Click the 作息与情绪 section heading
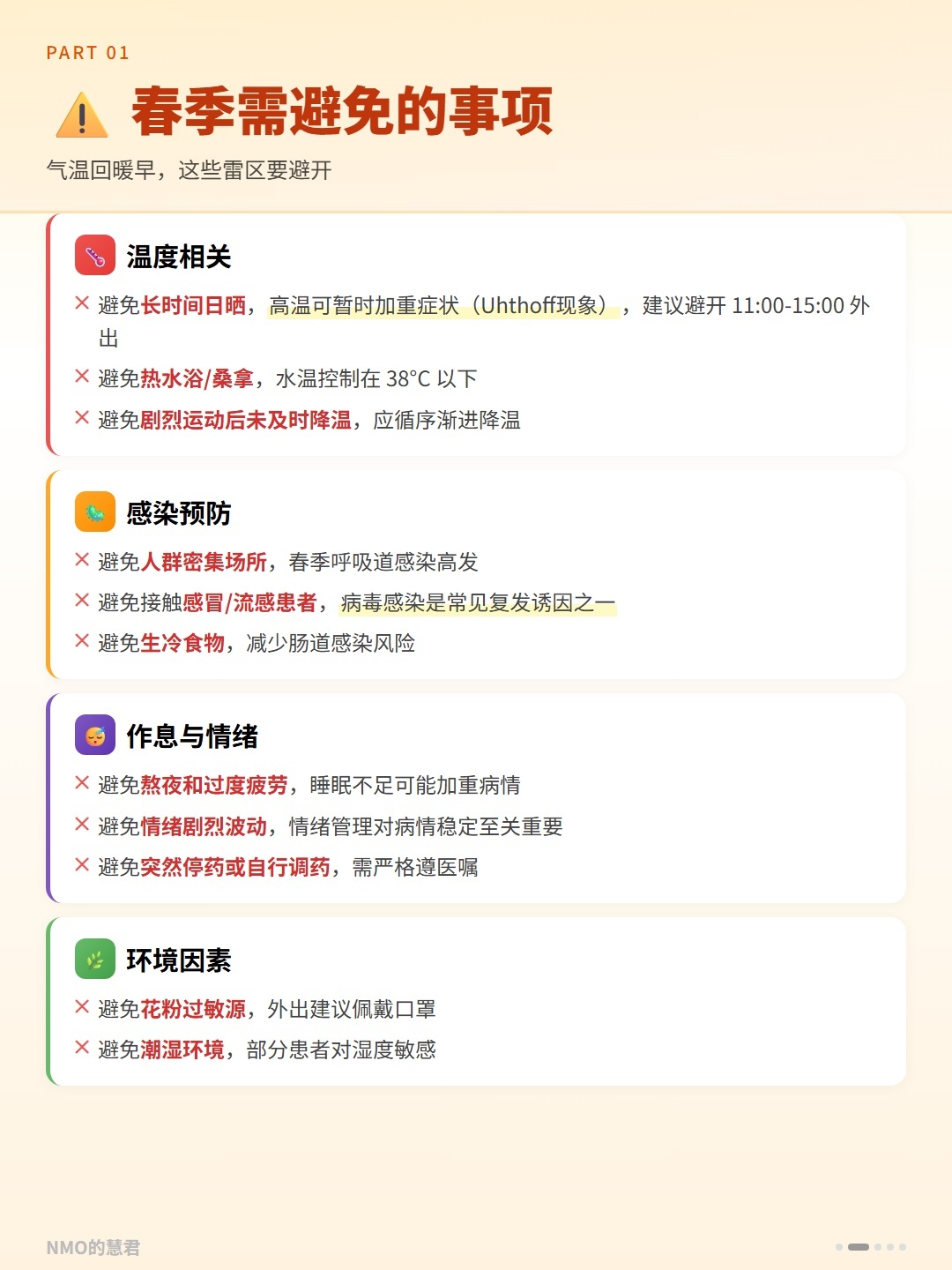The height and width of the screenshot is (1270, 952). click(192, 736)
